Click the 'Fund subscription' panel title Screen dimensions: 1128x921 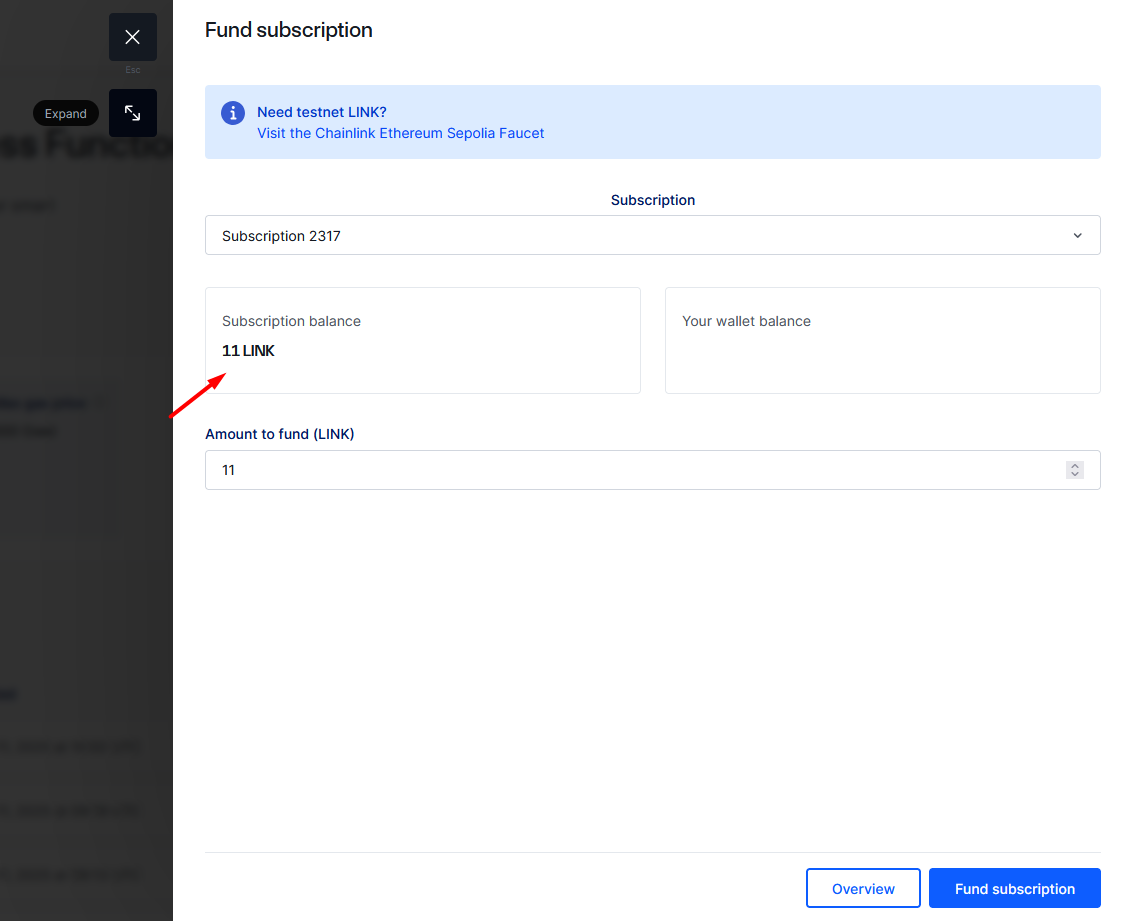pos(289,30)
